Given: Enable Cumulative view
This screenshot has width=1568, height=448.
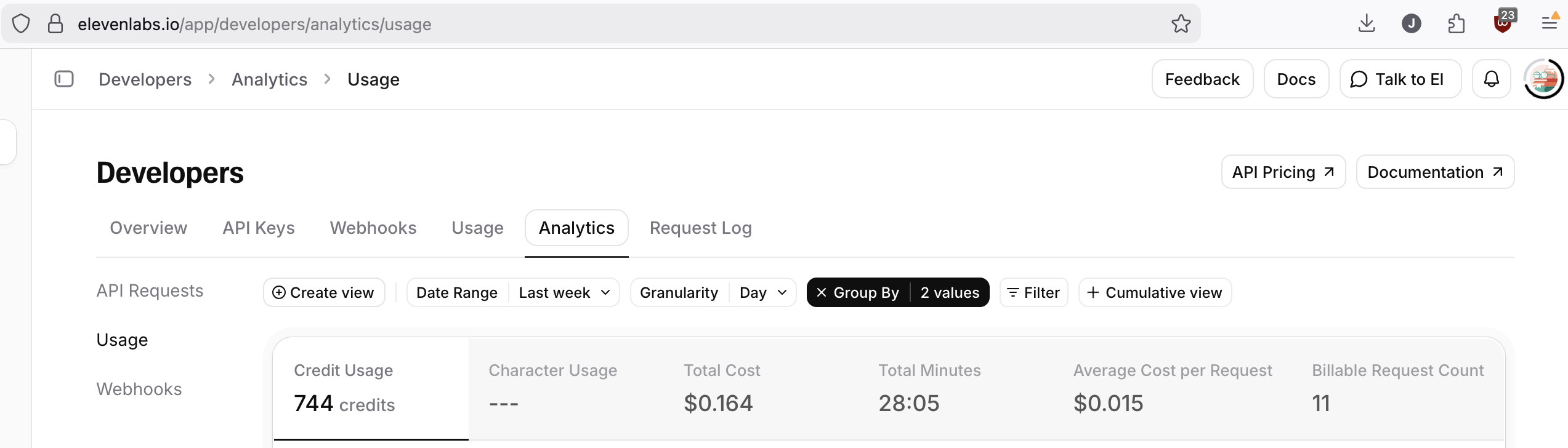Looking at the screenshot, I should click(x=1155, y=292).
